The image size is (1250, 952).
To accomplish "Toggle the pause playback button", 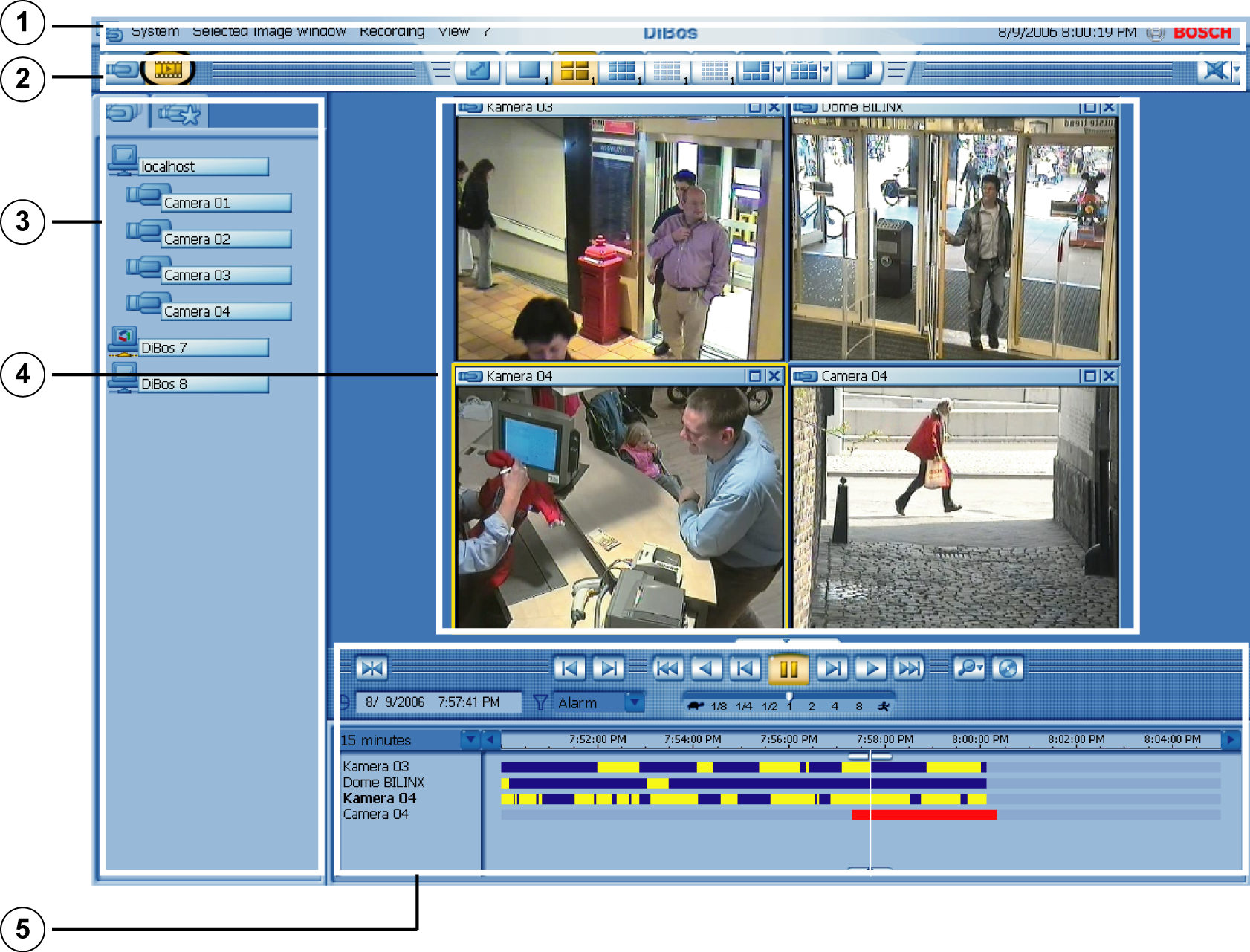I will pos(788,668).
